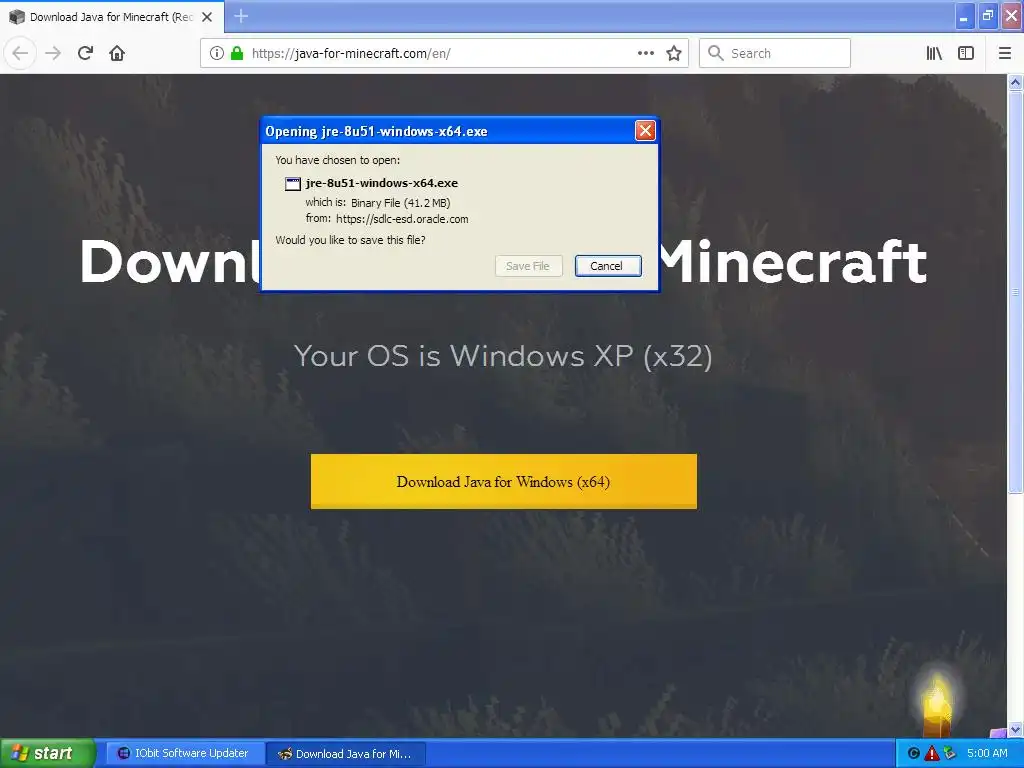Select Download Java for Mi... taskbar button
Image resolution: width=1024 pixels, height=768 pixels.
(x=346, y=754)
